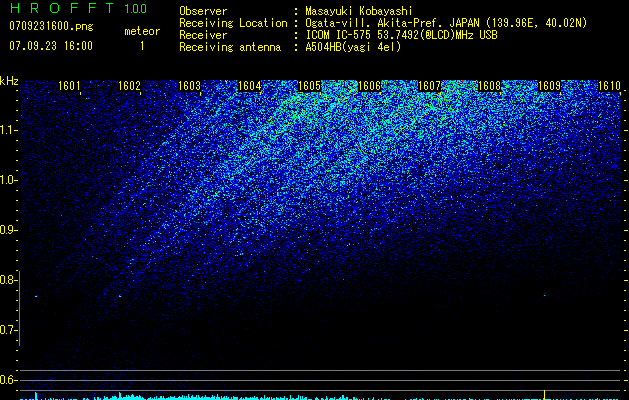Select the receiver ICOM IC-575 line
This screenshot has height=400, width=629.
click(401, 35)
